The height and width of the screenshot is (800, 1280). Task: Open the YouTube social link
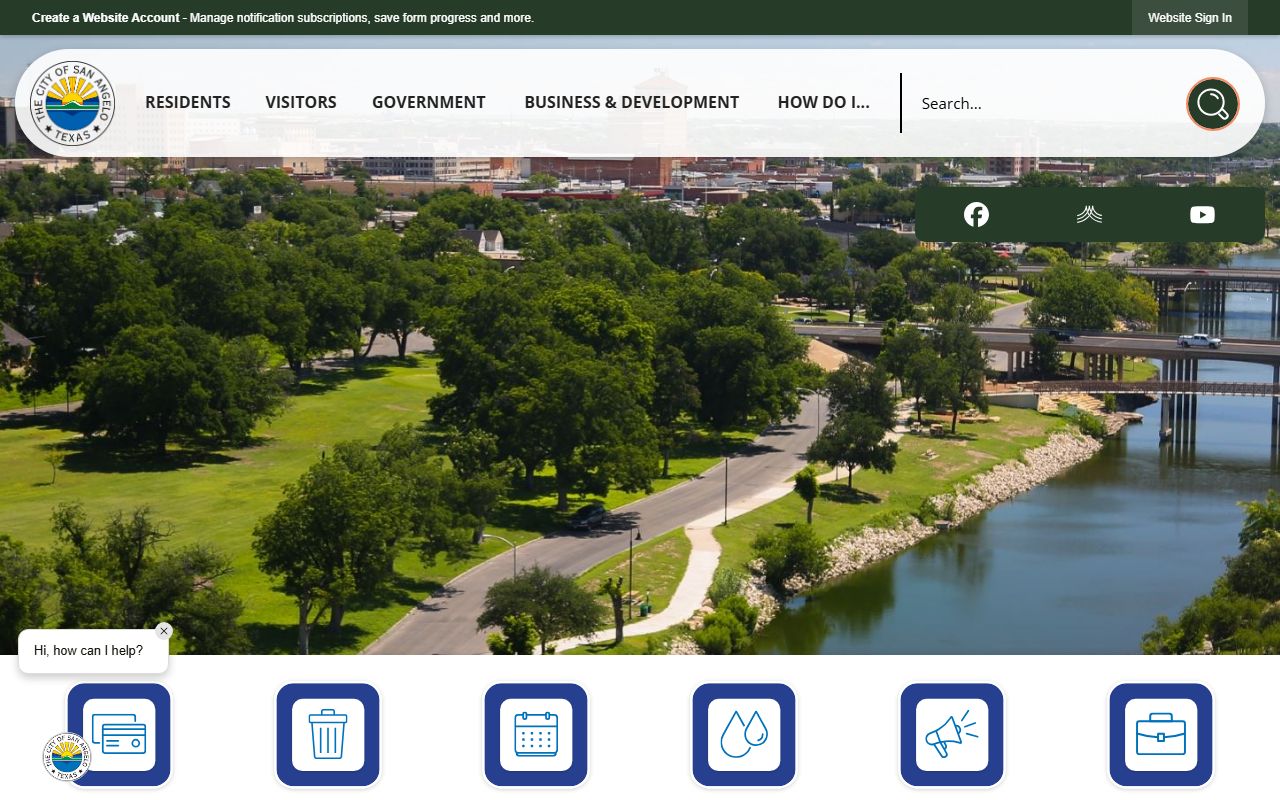(x=1202, y=215)
